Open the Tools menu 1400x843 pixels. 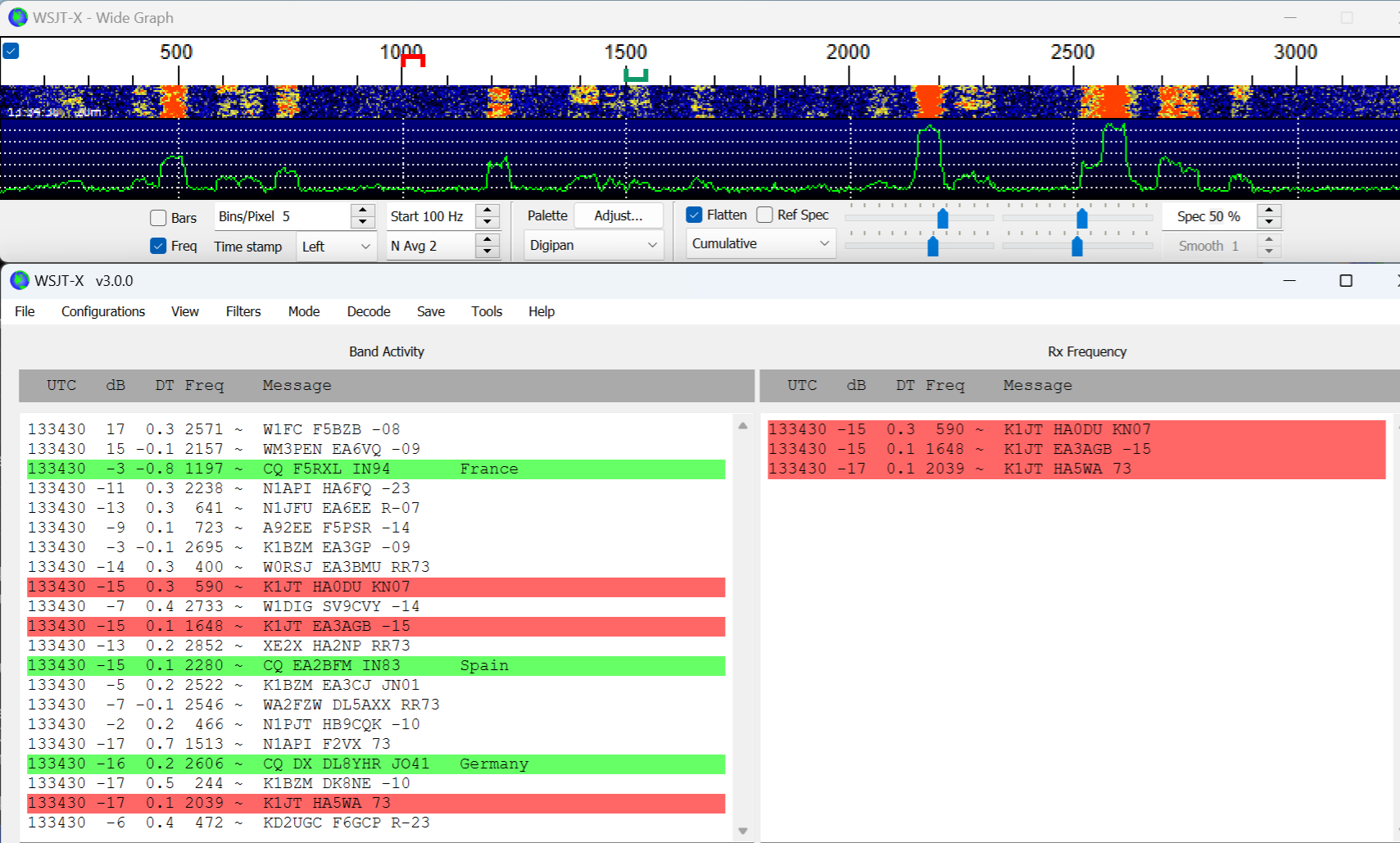(x=487, y=311)
